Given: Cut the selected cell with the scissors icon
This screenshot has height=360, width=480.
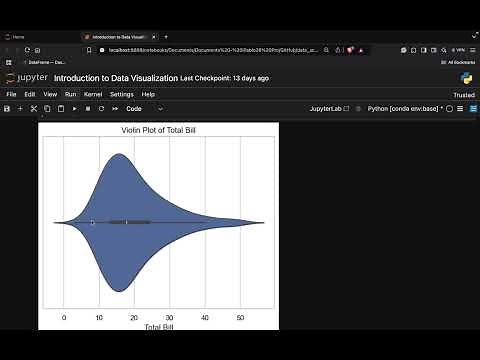Looking at the screenshot, I should [x=34, y=109].
